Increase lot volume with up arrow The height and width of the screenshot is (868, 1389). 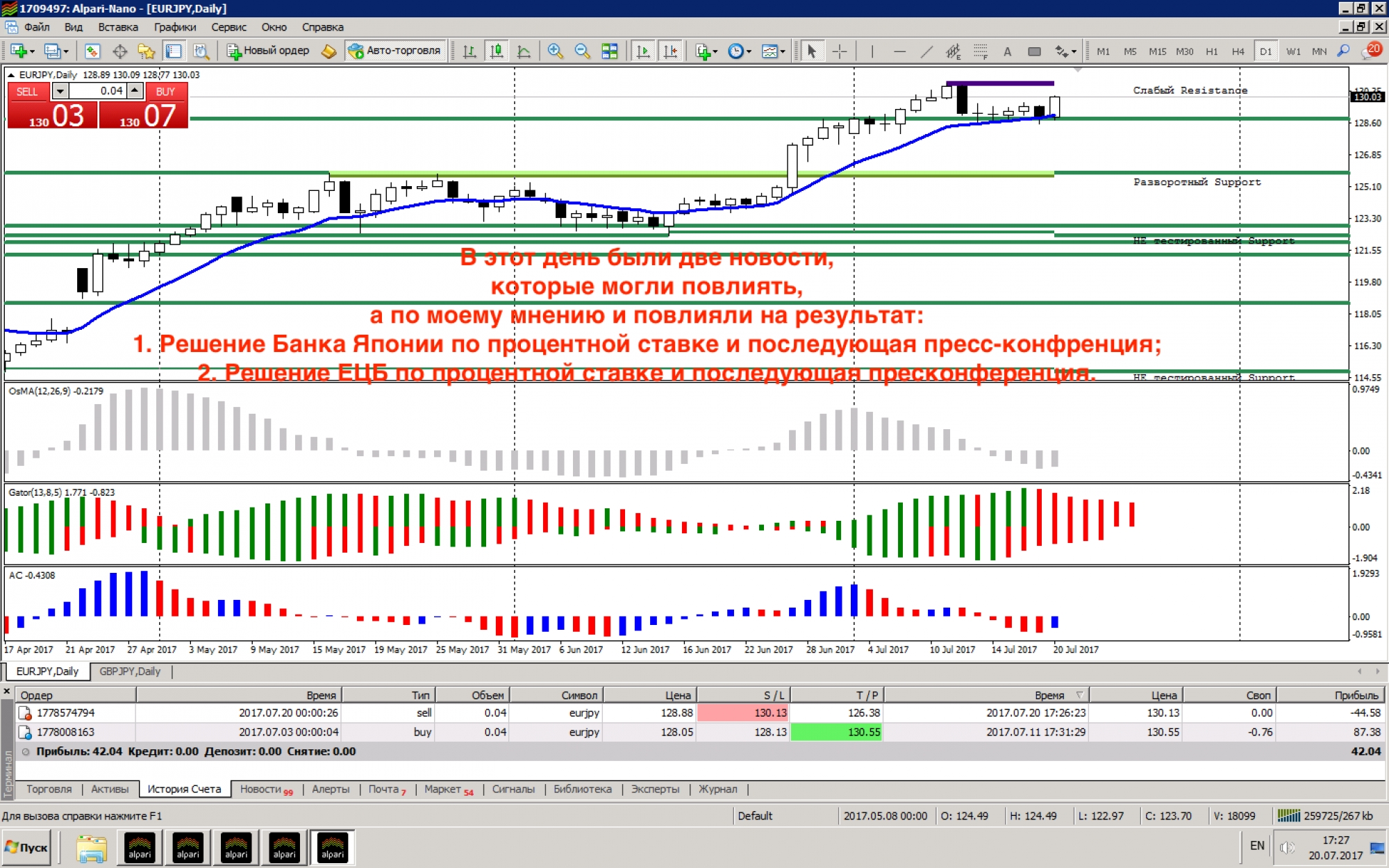click(x=135, y=91)
